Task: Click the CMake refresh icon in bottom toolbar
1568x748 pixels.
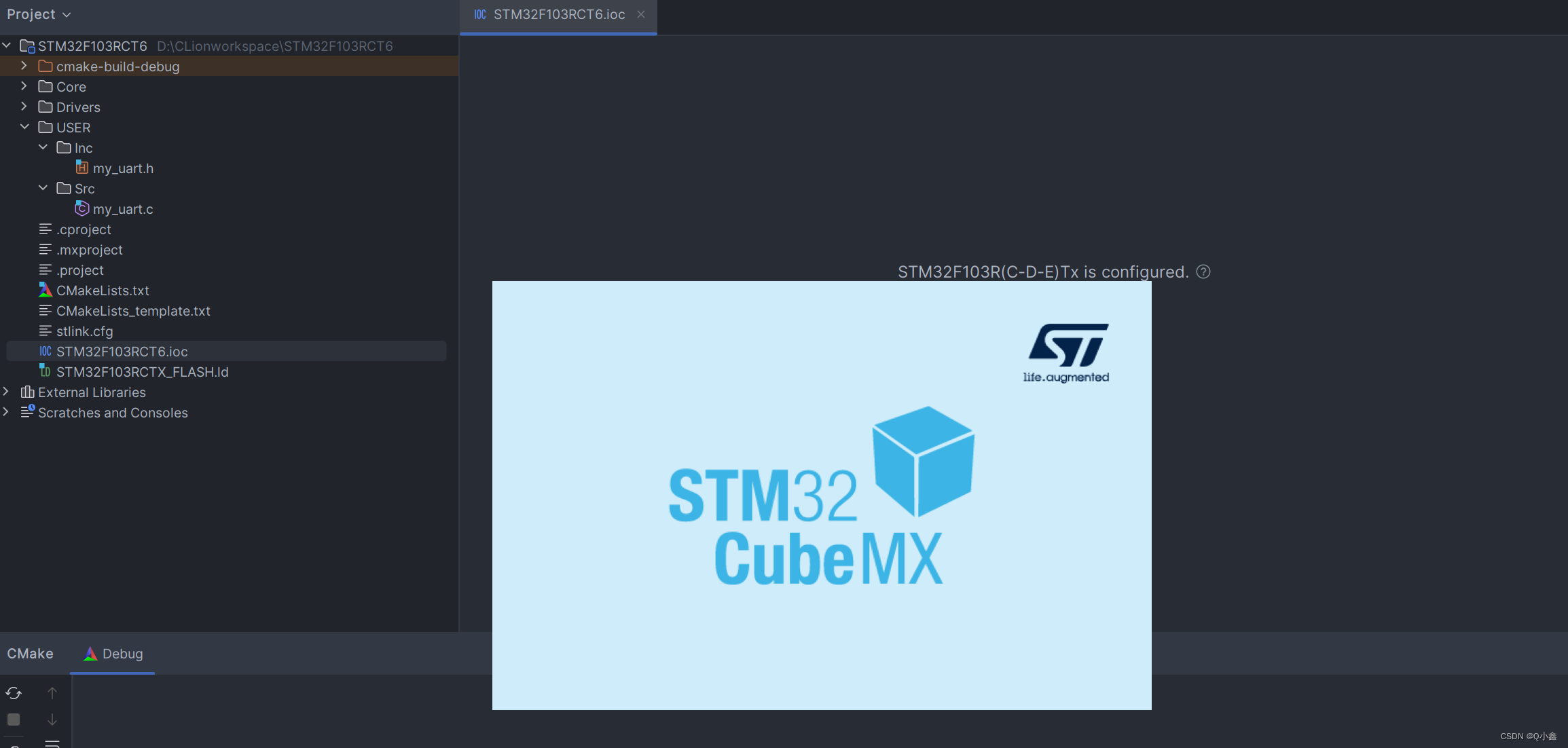Action: point(13,692)
